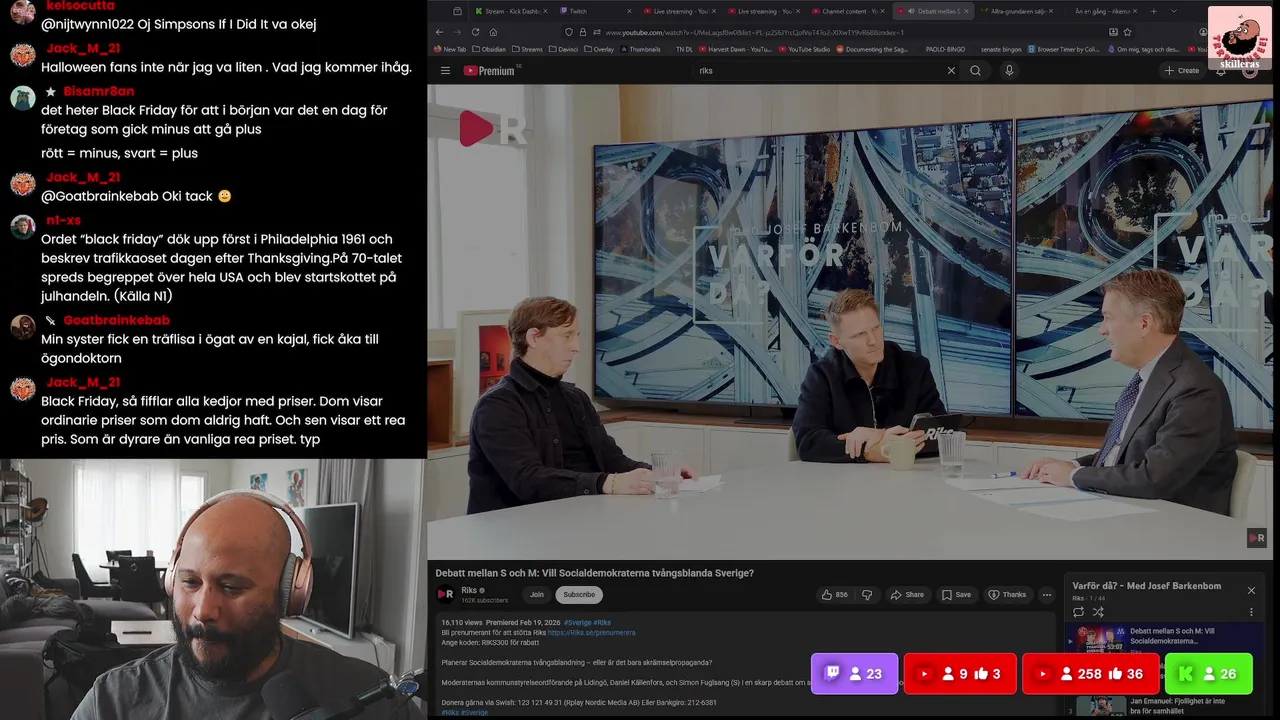
Task: Click YouTube widget showing 258 viewers
Action: point(1091,674)
